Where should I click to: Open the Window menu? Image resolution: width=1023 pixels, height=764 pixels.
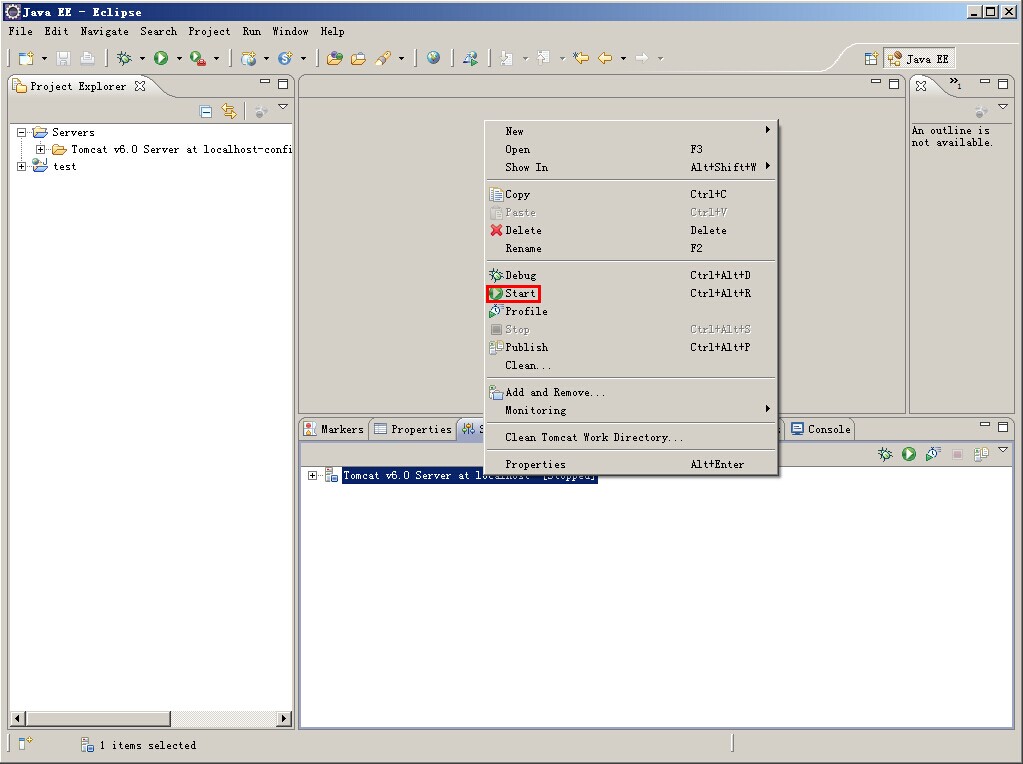point(290,31)
